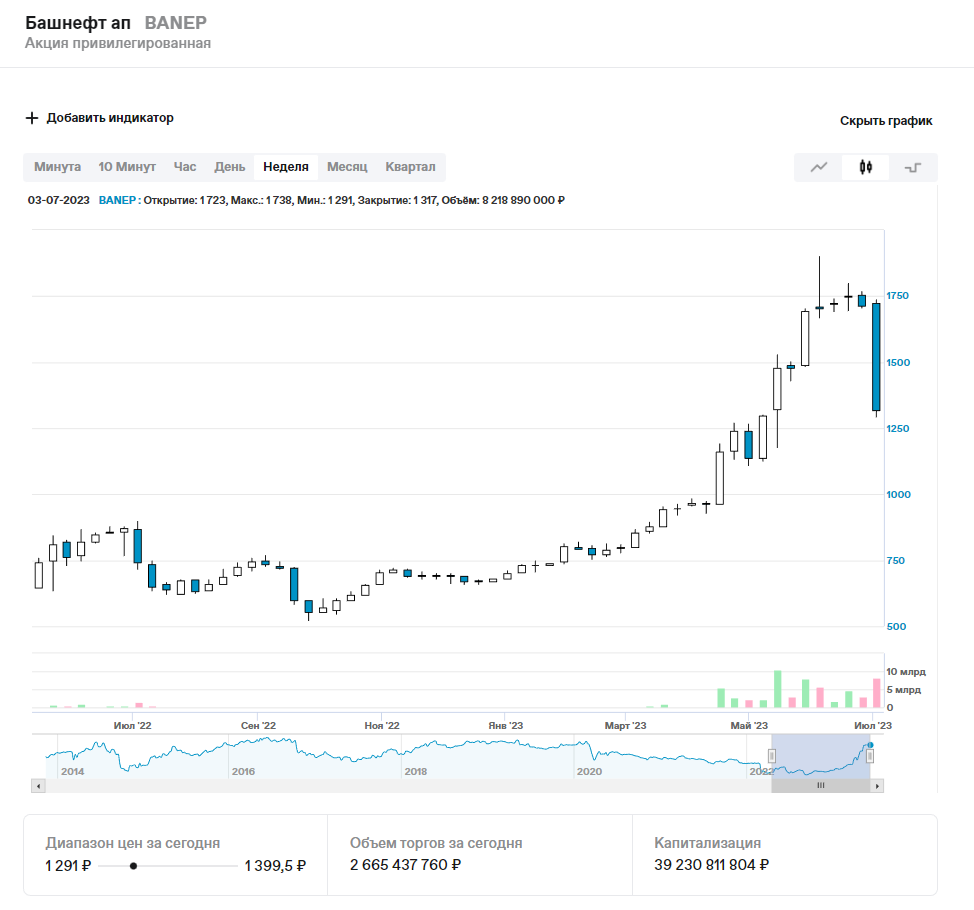Click the Июл '23 time axis label
The height and width of the screenshot is (910, 974).
click(x=873, y=726)
